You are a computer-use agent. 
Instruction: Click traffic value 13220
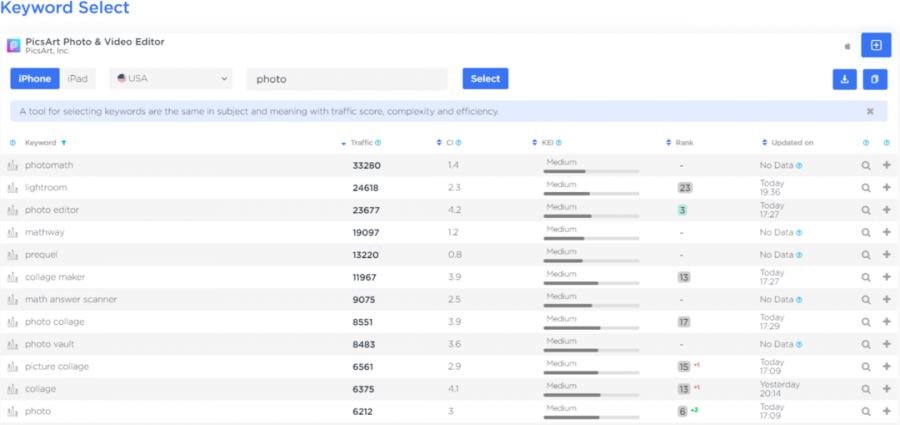(x=365, y=255)
